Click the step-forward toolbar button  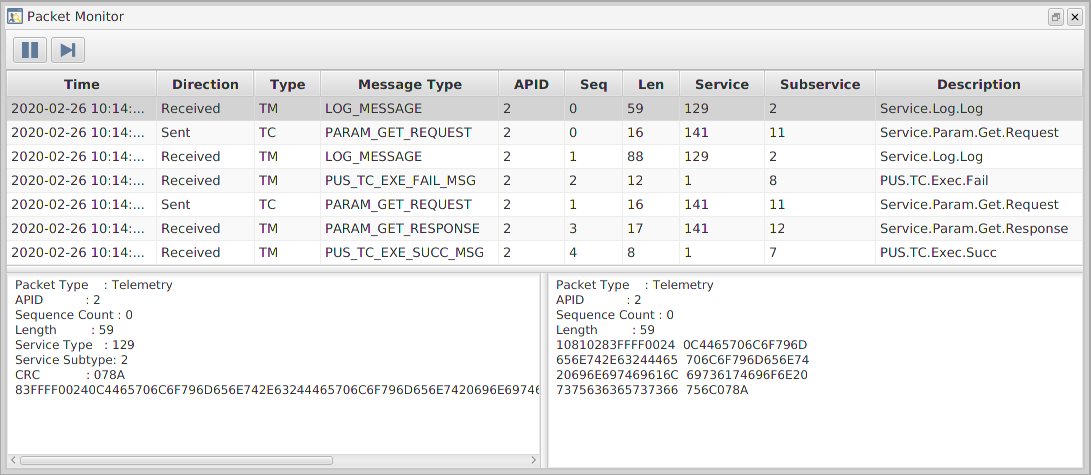(x=67, y=50)
